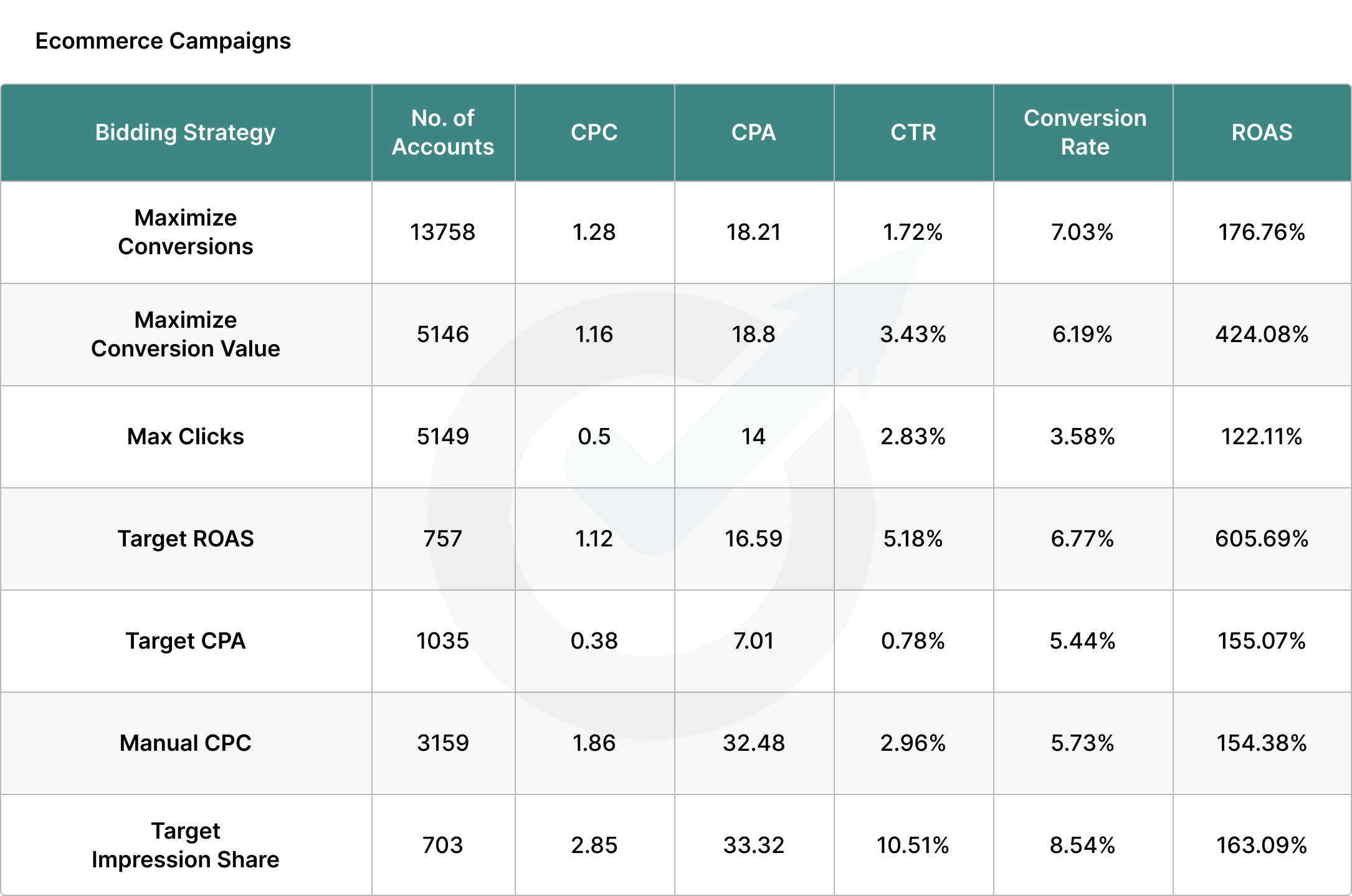Select the Target ROAS row label
This screenshot has width=1352, height=896.
coord(186,538)
